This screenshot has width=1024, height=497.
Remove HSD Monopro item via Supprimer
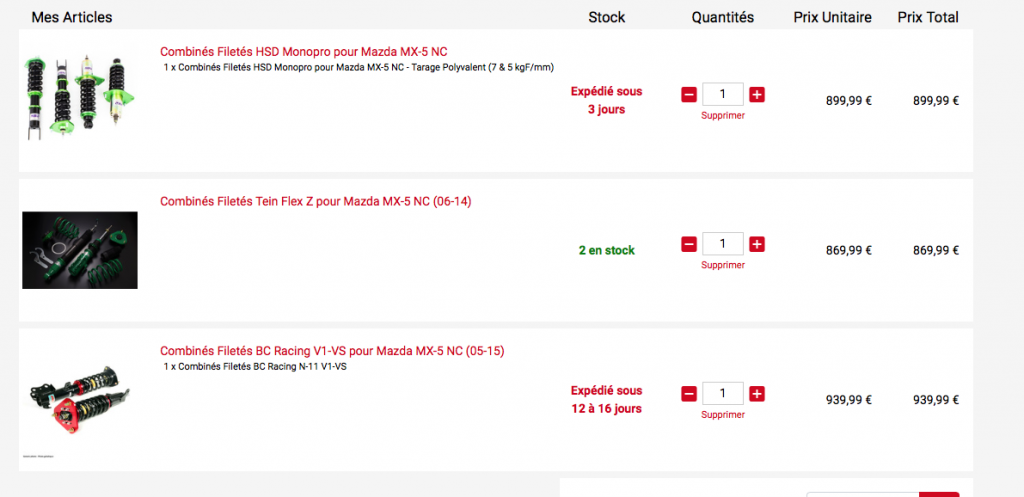pos(722,116)
